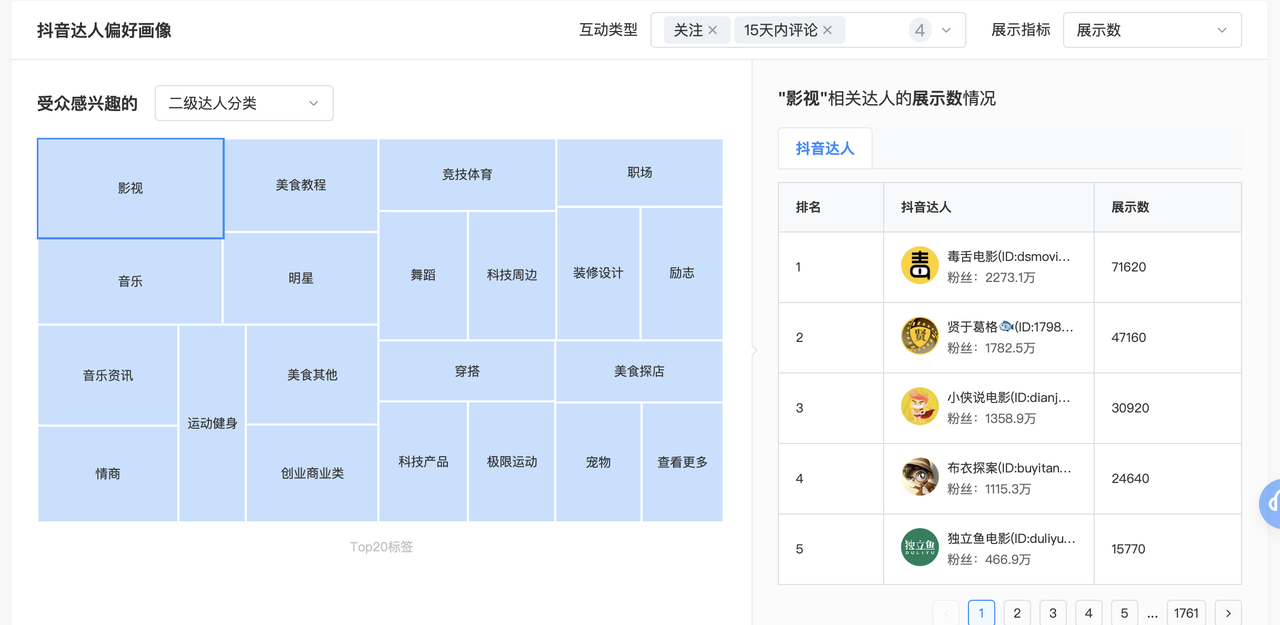This screenshot has height=625, width=1280.
Task: Open 独立鱼电影 avatar
Action: [920, 548]
